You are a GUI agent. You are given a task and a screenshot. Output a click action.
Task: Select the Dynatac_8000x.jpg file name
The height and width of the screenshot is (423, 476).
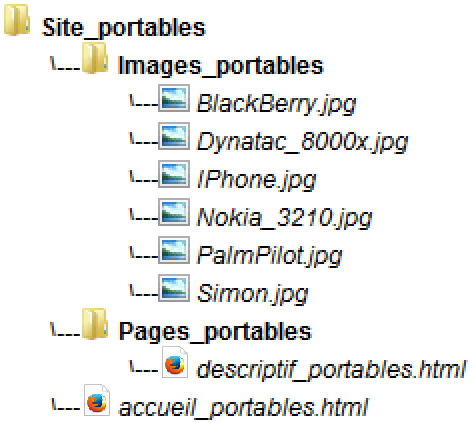pyautogui.click(x=303, y=142)
